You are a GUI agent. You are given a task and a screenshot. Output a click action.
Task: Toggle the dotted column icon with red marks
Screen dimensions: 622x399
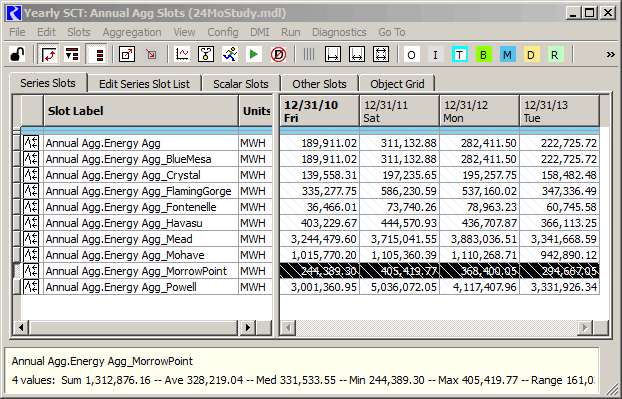[96, 54]
